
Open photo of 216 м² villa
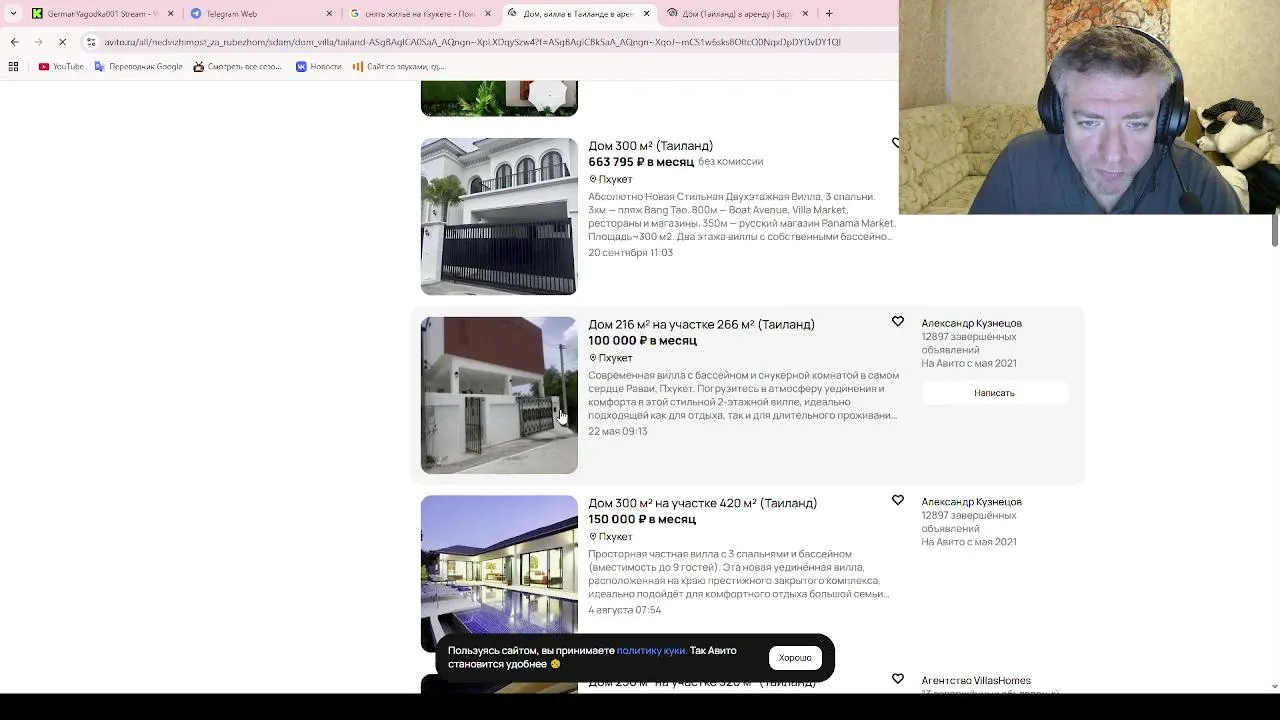tap(499, 395)
